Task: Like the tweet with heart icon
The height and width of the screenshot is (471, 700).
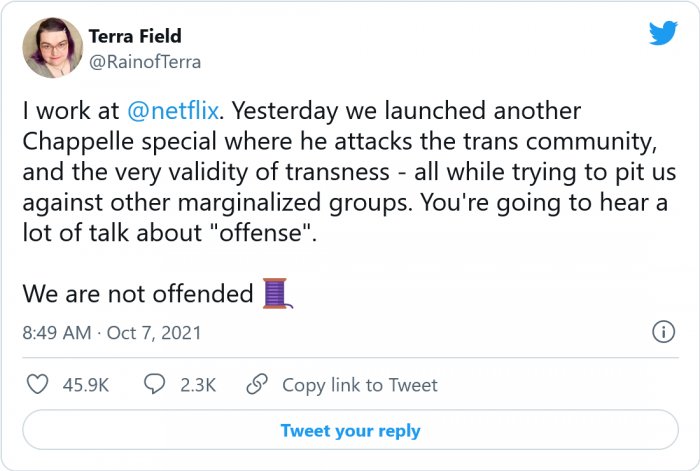Action: point(37,384)
